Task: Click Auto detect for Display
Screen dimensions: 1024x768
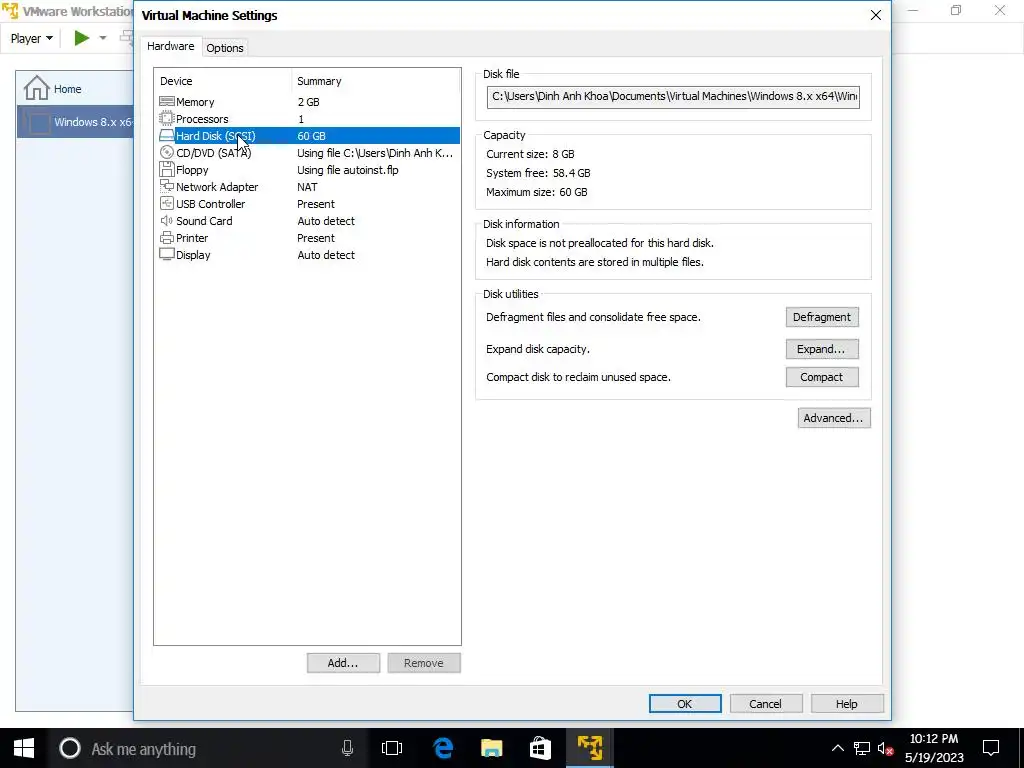Action: [326, 255]
